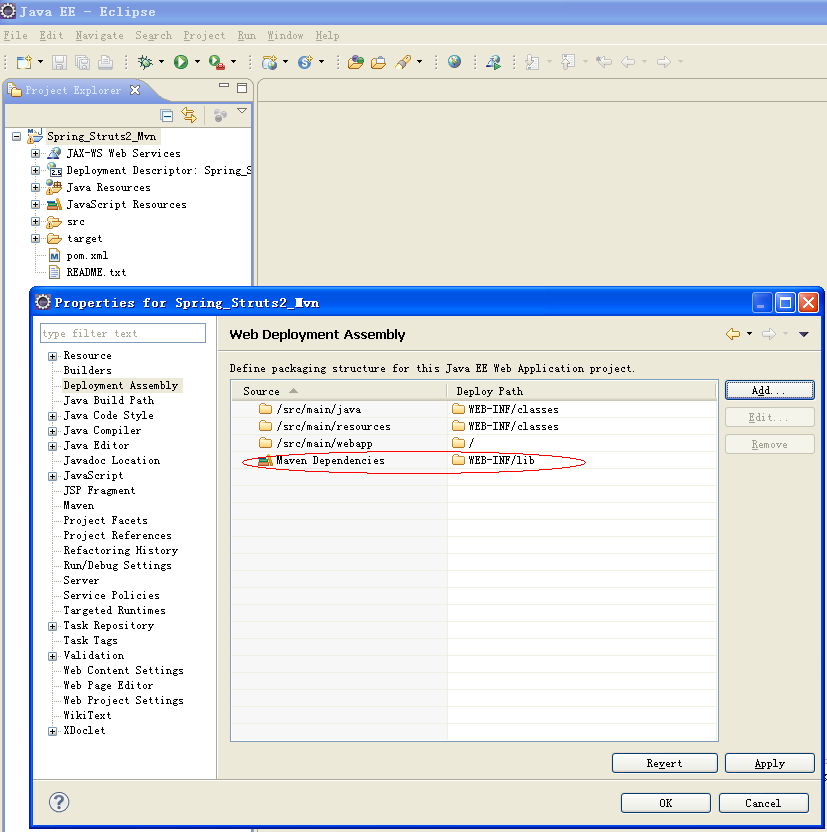The width and height of the screenshot is (827, 832).
Task: Click the Run Last Tool icon
Action: click(x=216, y=62)
